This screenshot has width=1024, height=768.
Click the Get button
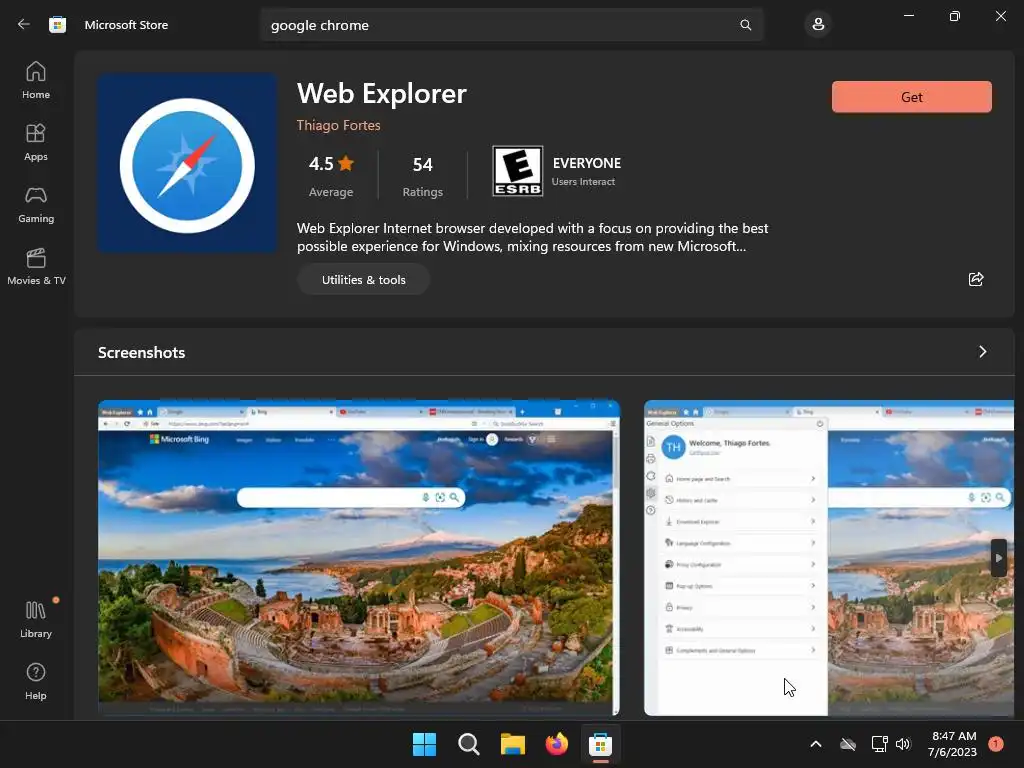pos(912,97)
